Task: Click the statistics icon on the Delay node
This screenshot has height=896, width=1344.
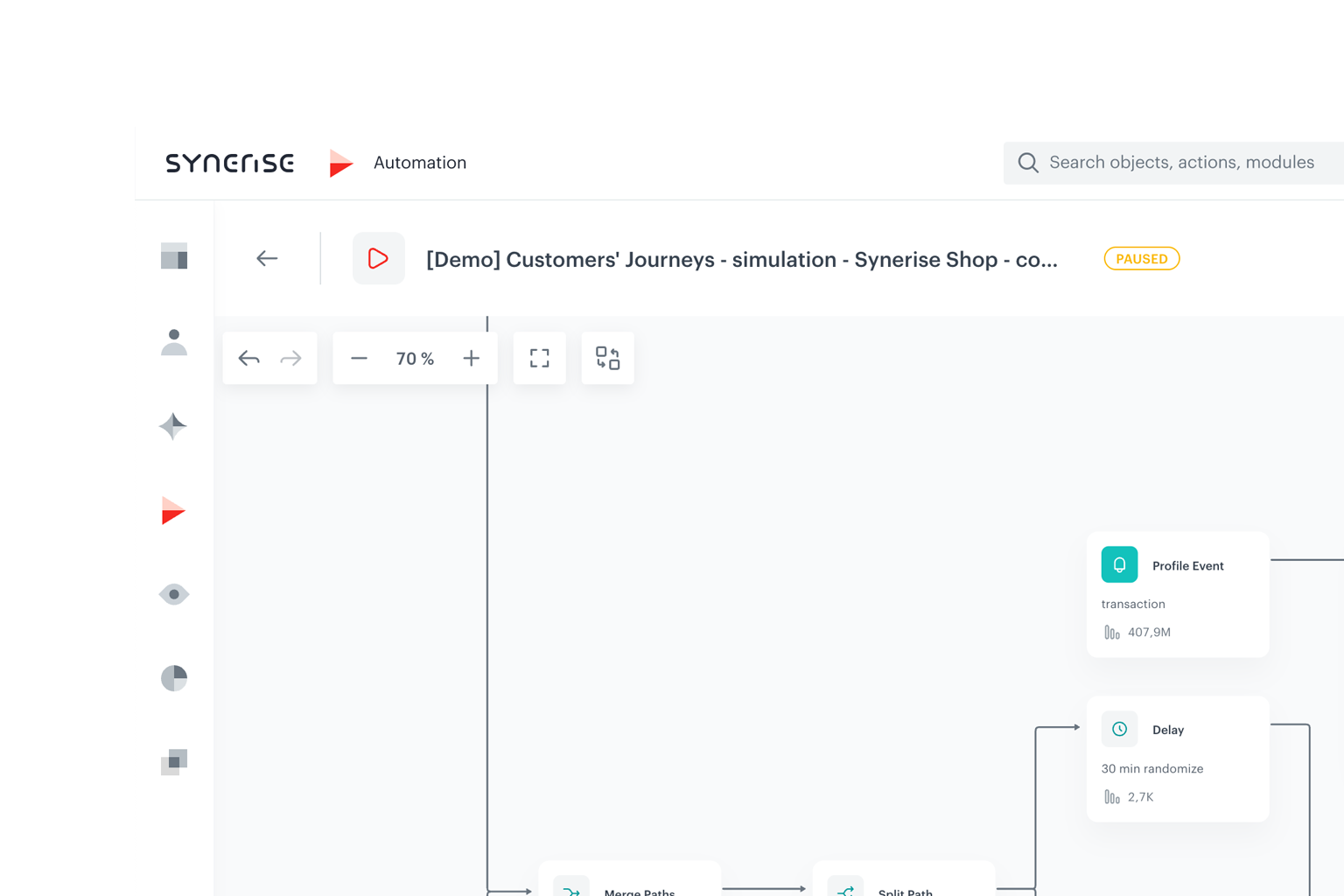Action: [1111, 796]
